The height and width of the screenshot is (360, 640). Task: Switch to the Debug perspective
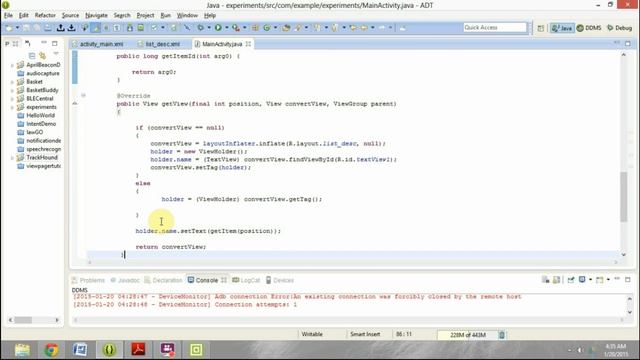point(620,28)
